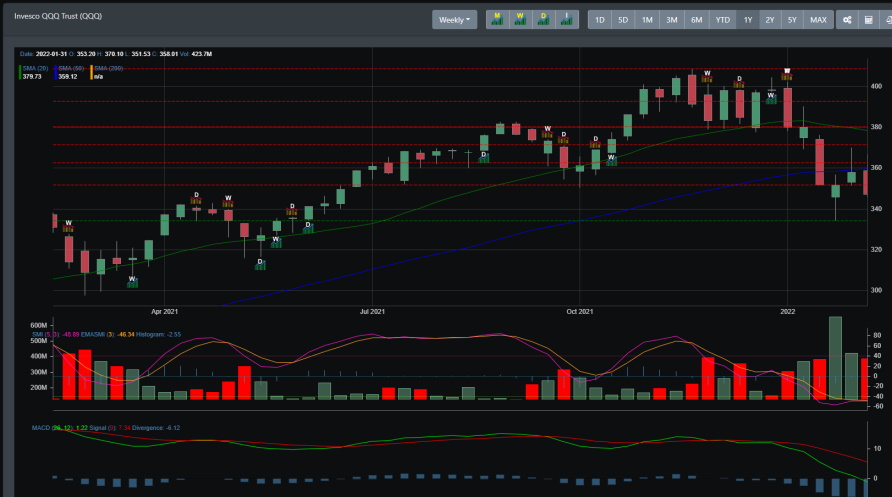Toggle struck-through SMA (50) legend label

pyautogui.click(x=71, y=68)
